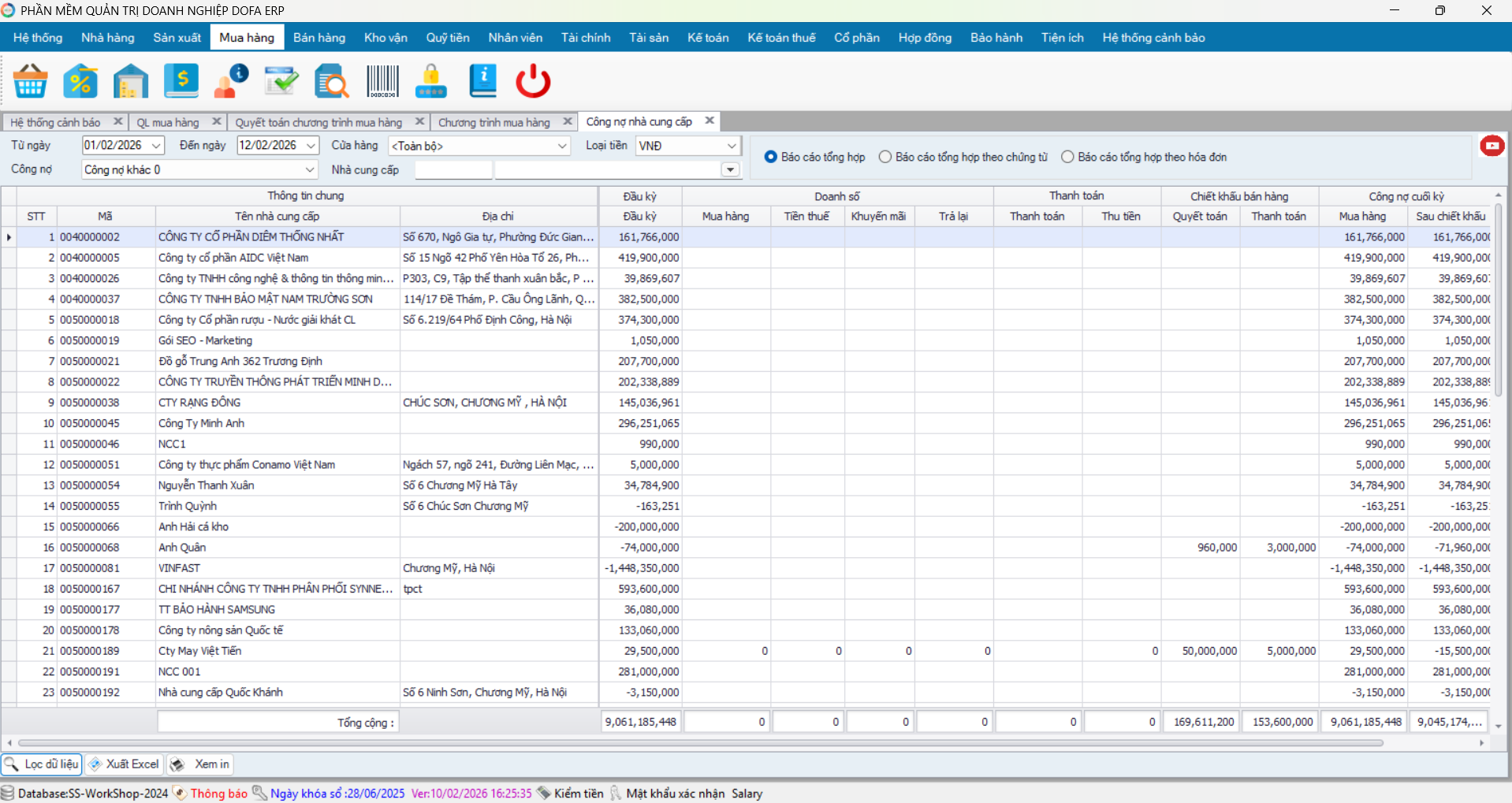Switch to QL mua hàng tab
Viewport: 1512px width, 803px height.
168,122
